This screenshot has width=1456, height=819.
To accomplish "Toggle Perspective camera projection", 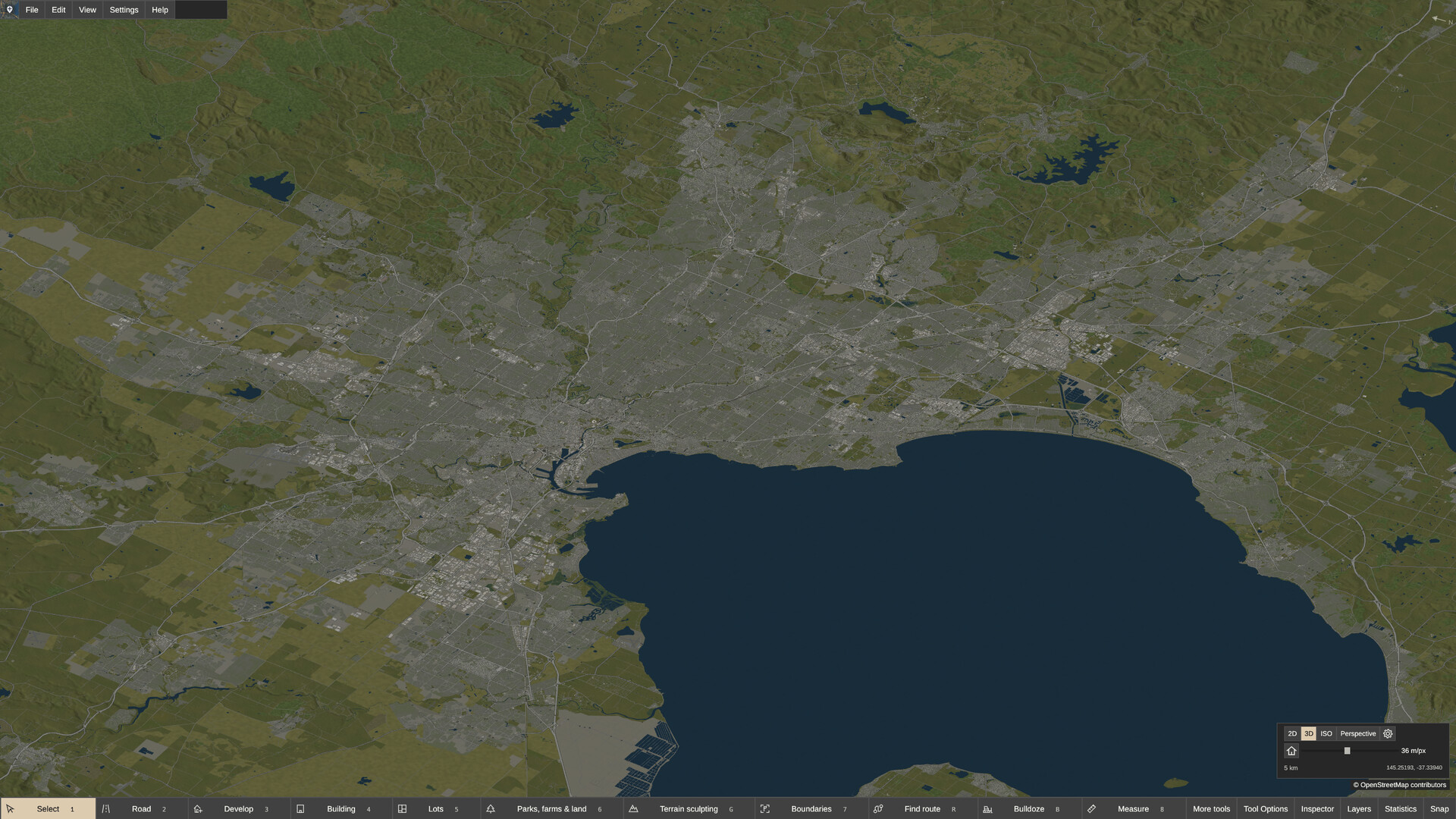I will tap(1358, 733).
